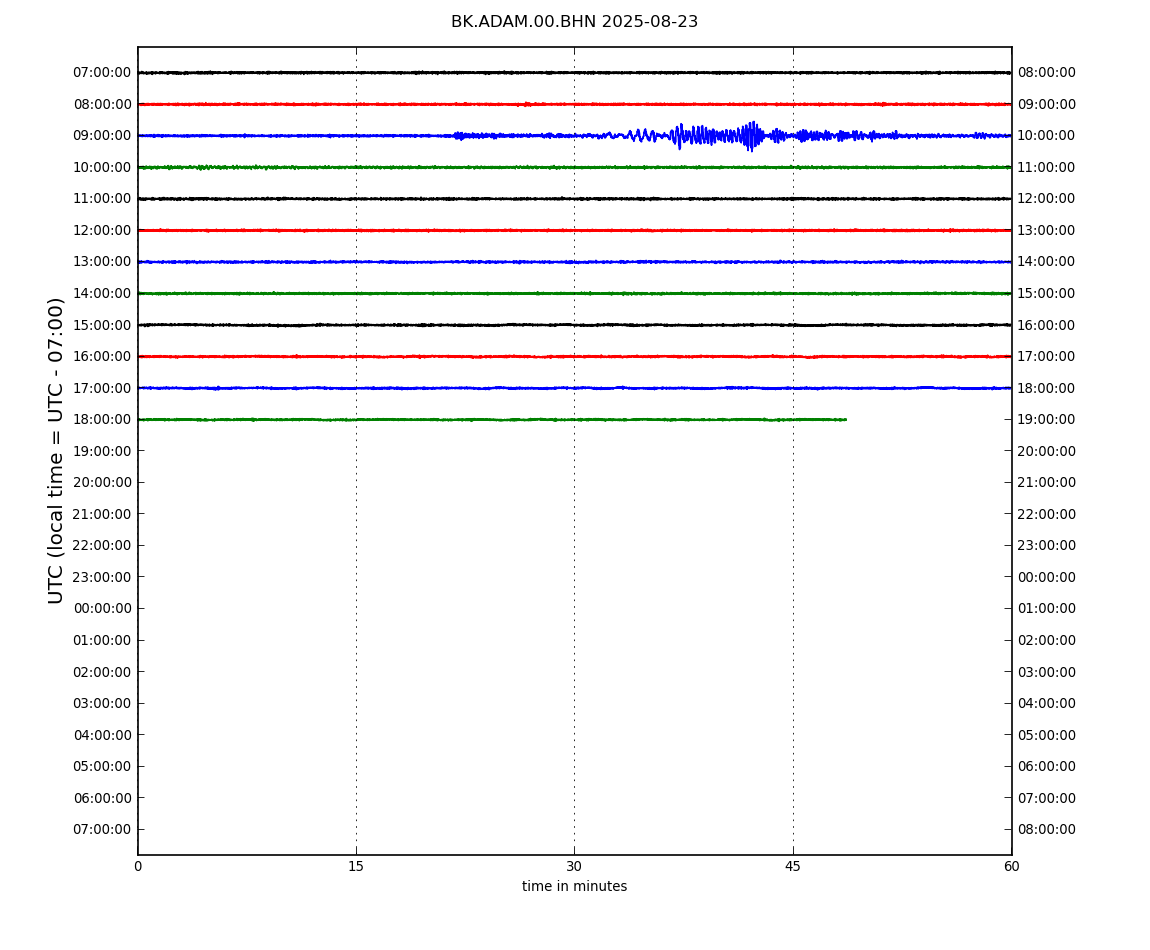Viewport: 1150px width, 950px height.
Task: Select left-axis label 02:00:00
Action: (x=102, y=672)
